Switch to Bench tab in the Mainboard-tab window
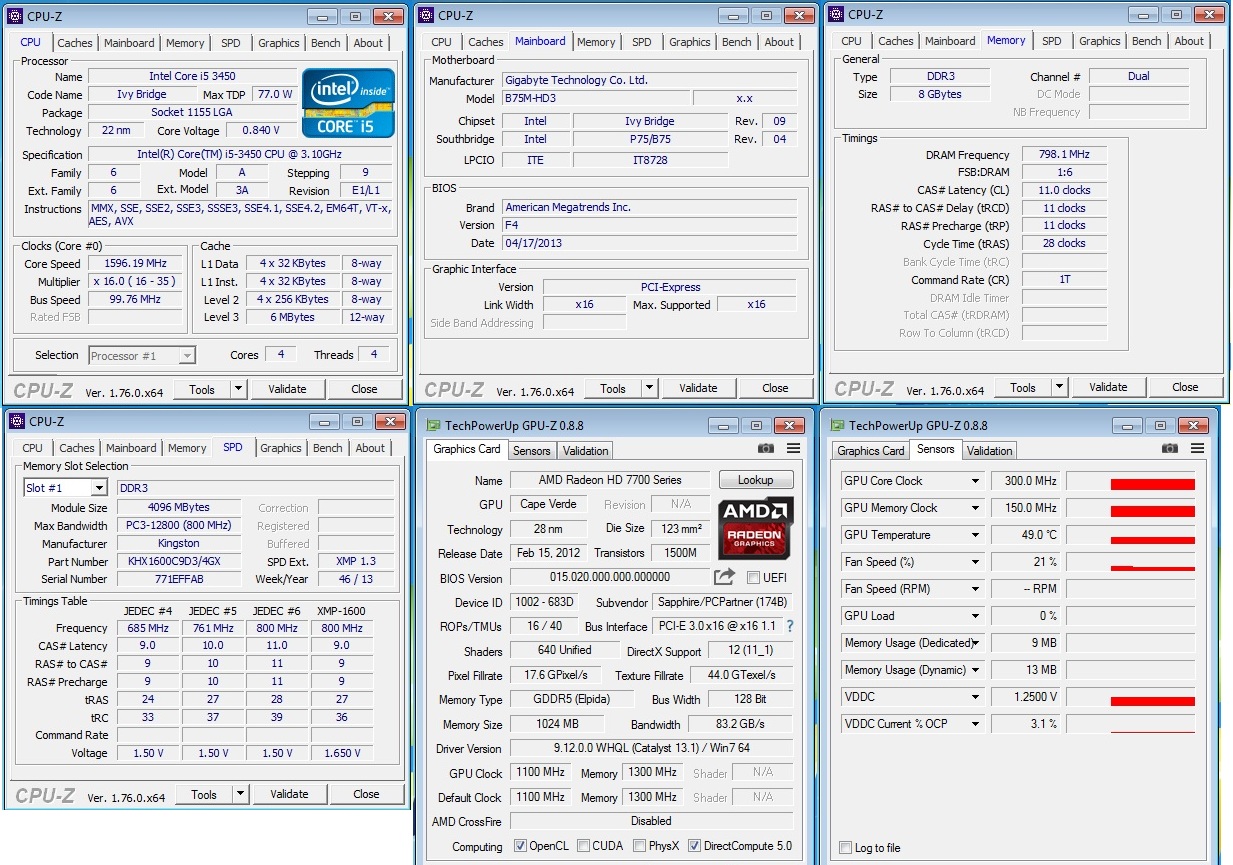Image resolution: width=1233 pixels, height=865 pixels. point(737,42)
